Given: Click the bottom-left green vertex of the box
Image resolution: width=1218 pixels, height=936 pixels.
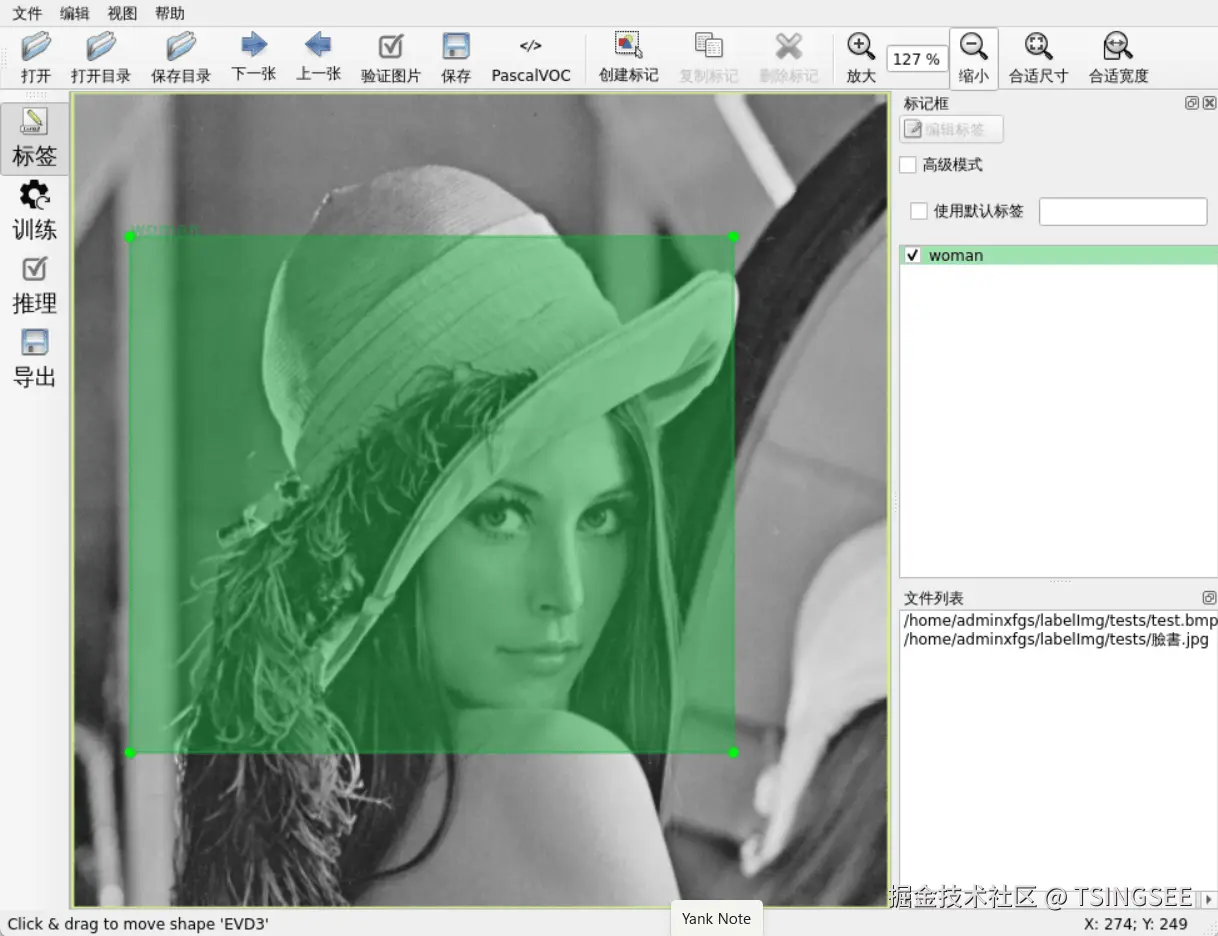Looking at the screenshot, I should click(130, 752).
